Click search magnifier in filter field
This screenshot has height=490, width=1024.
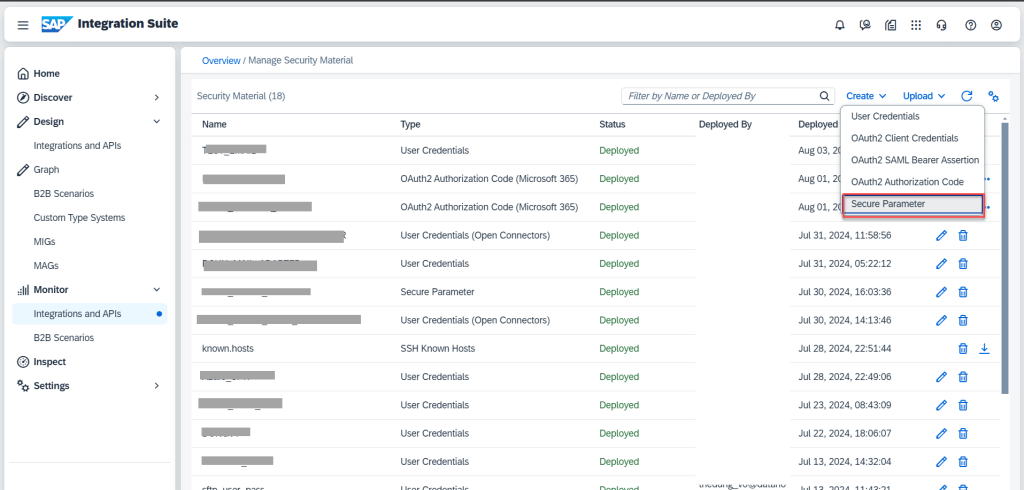(x=825, y=96)
